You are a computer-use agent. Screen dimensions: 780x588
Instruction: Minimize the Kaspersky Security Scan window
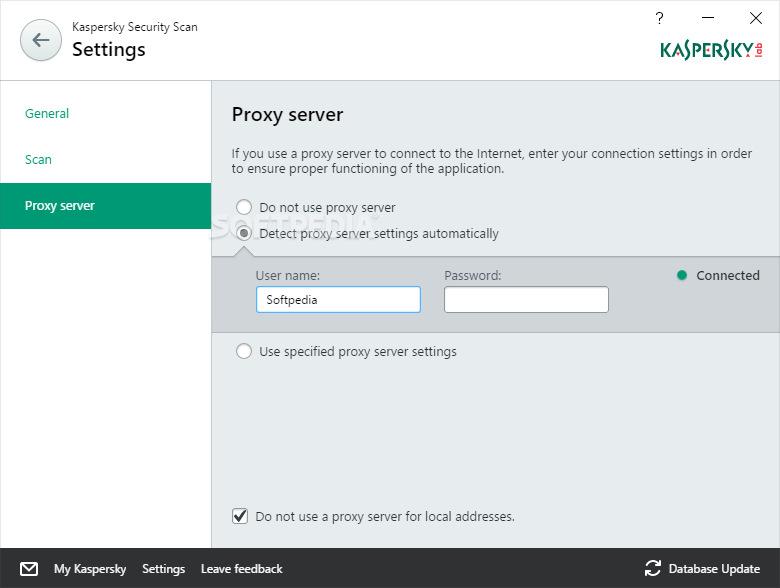tap(708, 18)
